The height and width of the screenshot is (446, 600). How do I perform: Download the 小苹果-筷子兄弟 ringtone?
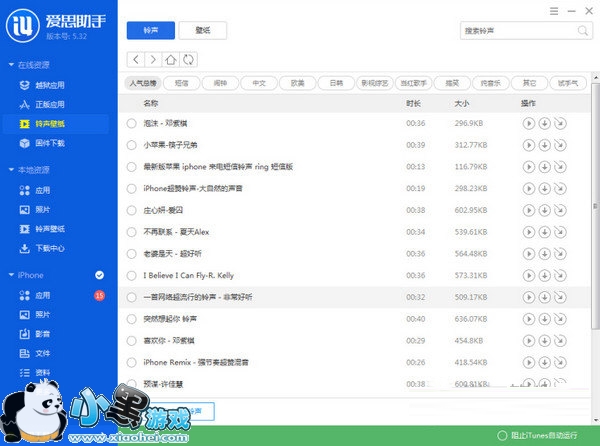tap(544, 145)
